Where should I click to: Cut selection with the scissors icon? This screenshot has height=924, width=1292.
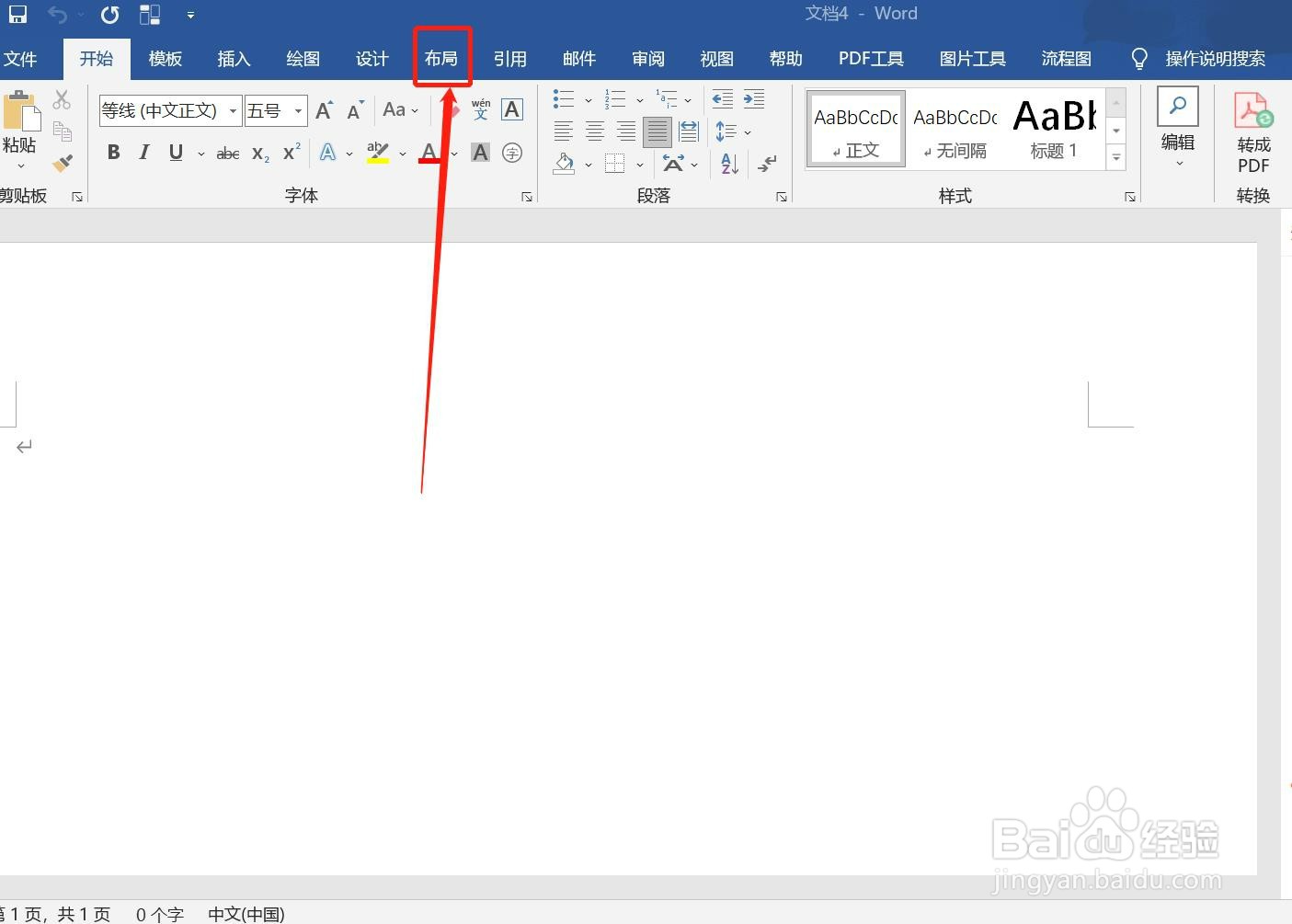coord(62,99)
